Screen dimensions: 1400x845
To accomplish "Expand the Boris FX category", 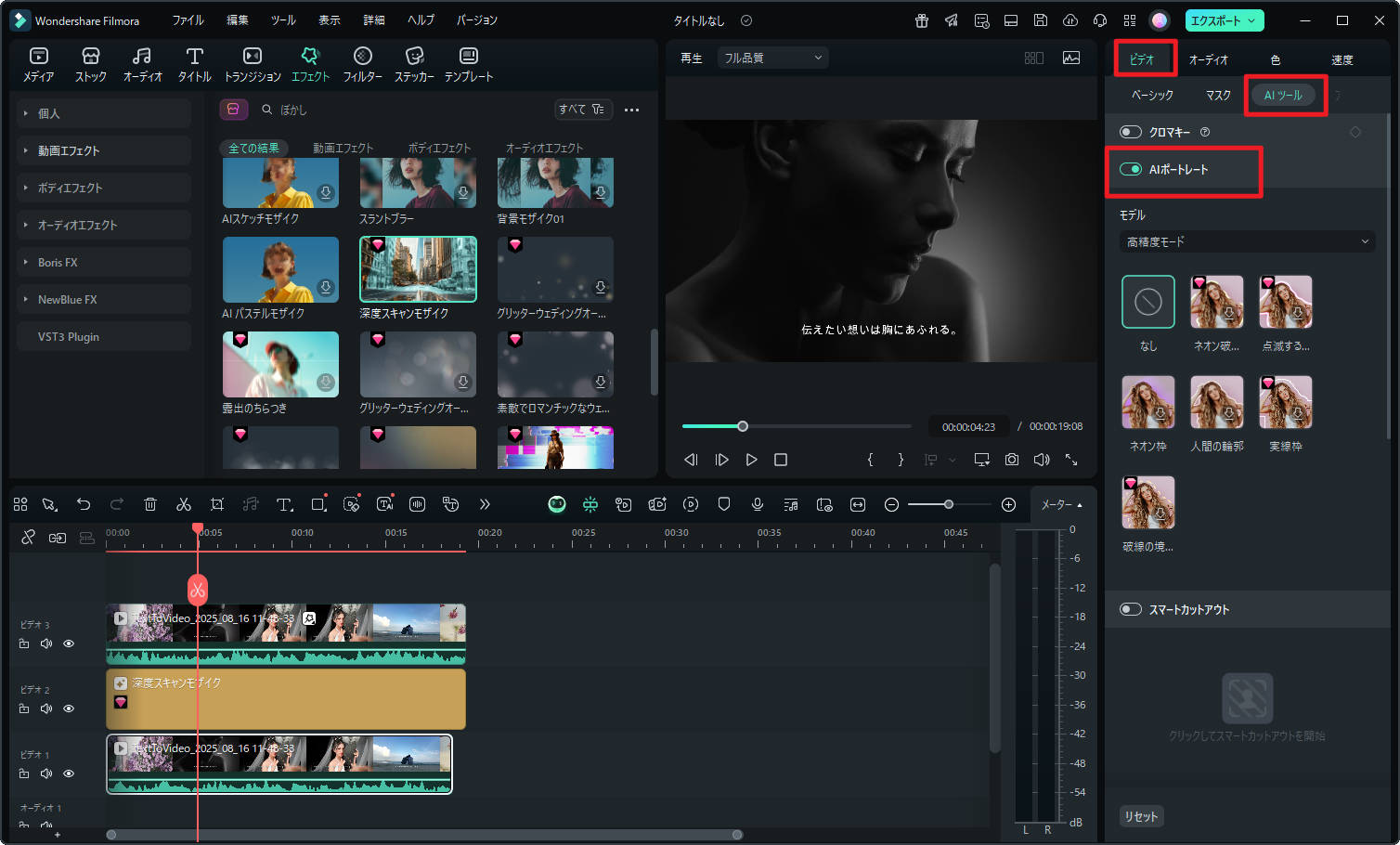I will pos(104,262).
